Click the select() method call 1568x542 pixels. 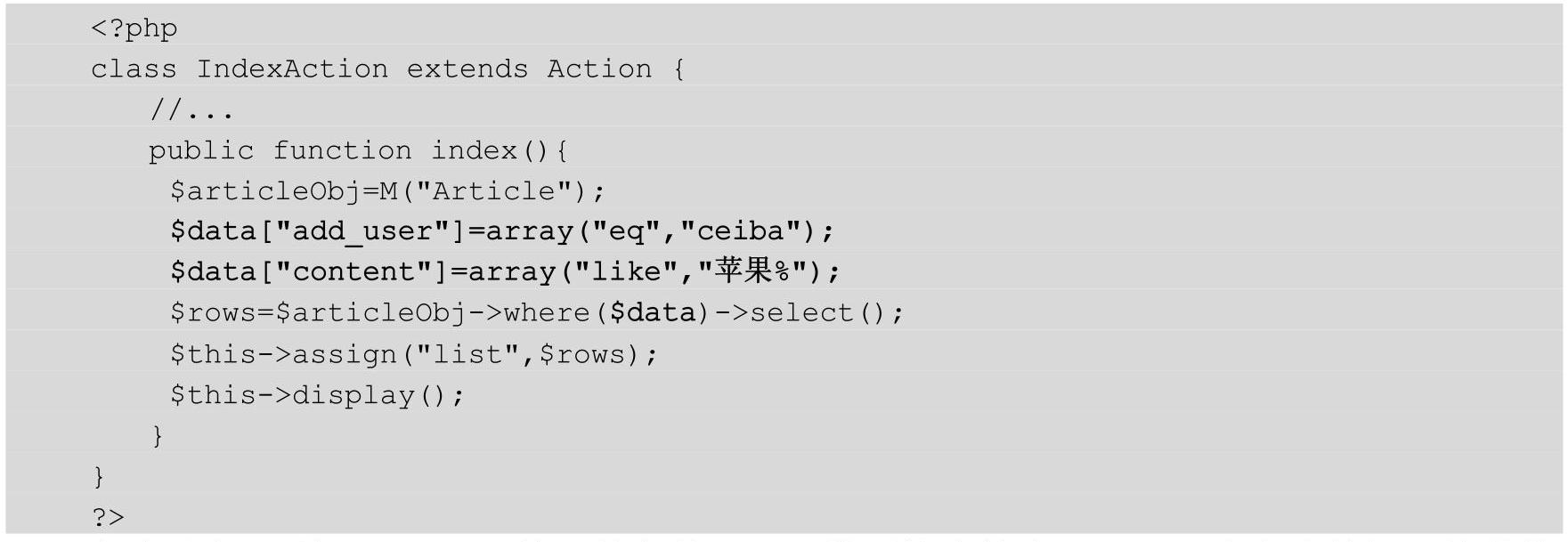[817, 313]
